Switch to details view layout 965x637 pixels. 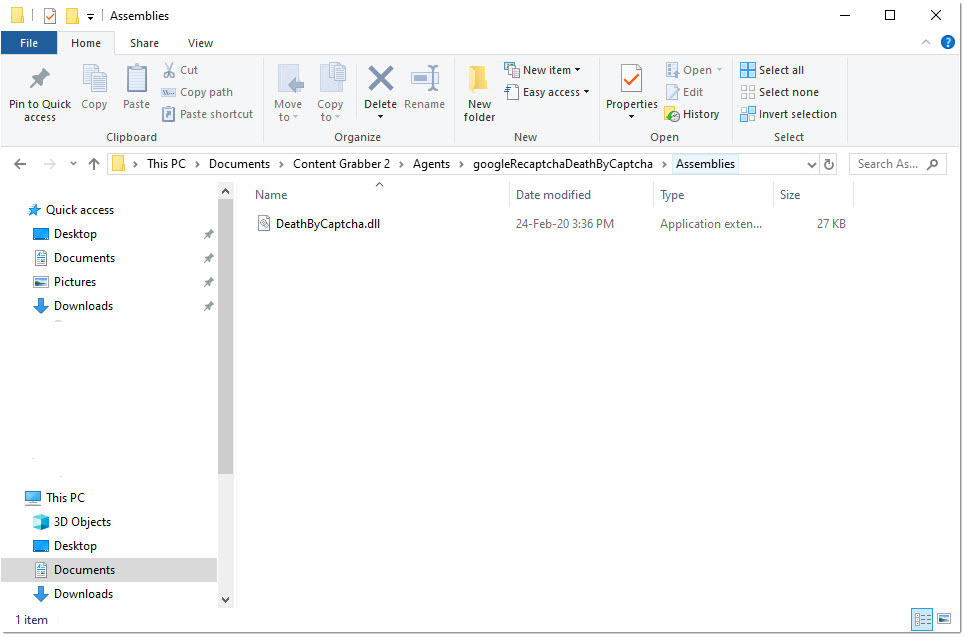tap(922, 620)
